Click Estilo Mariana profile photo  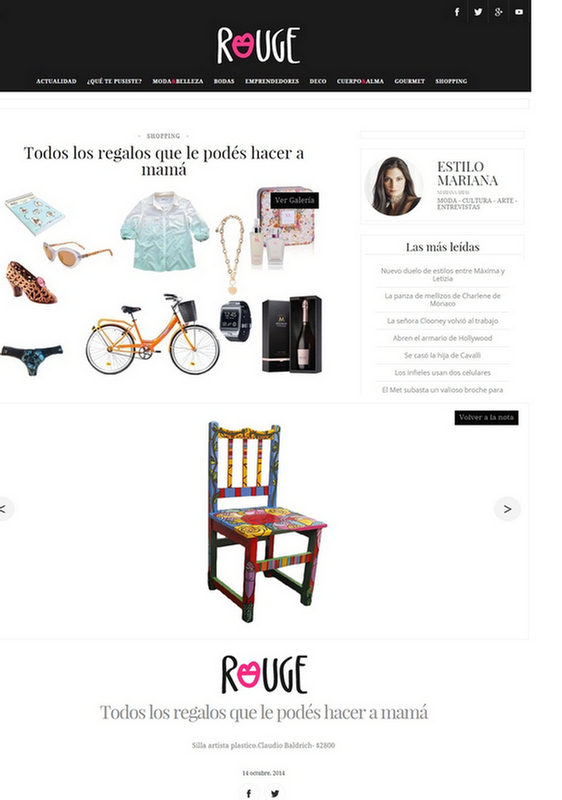(x=393, y=186)
